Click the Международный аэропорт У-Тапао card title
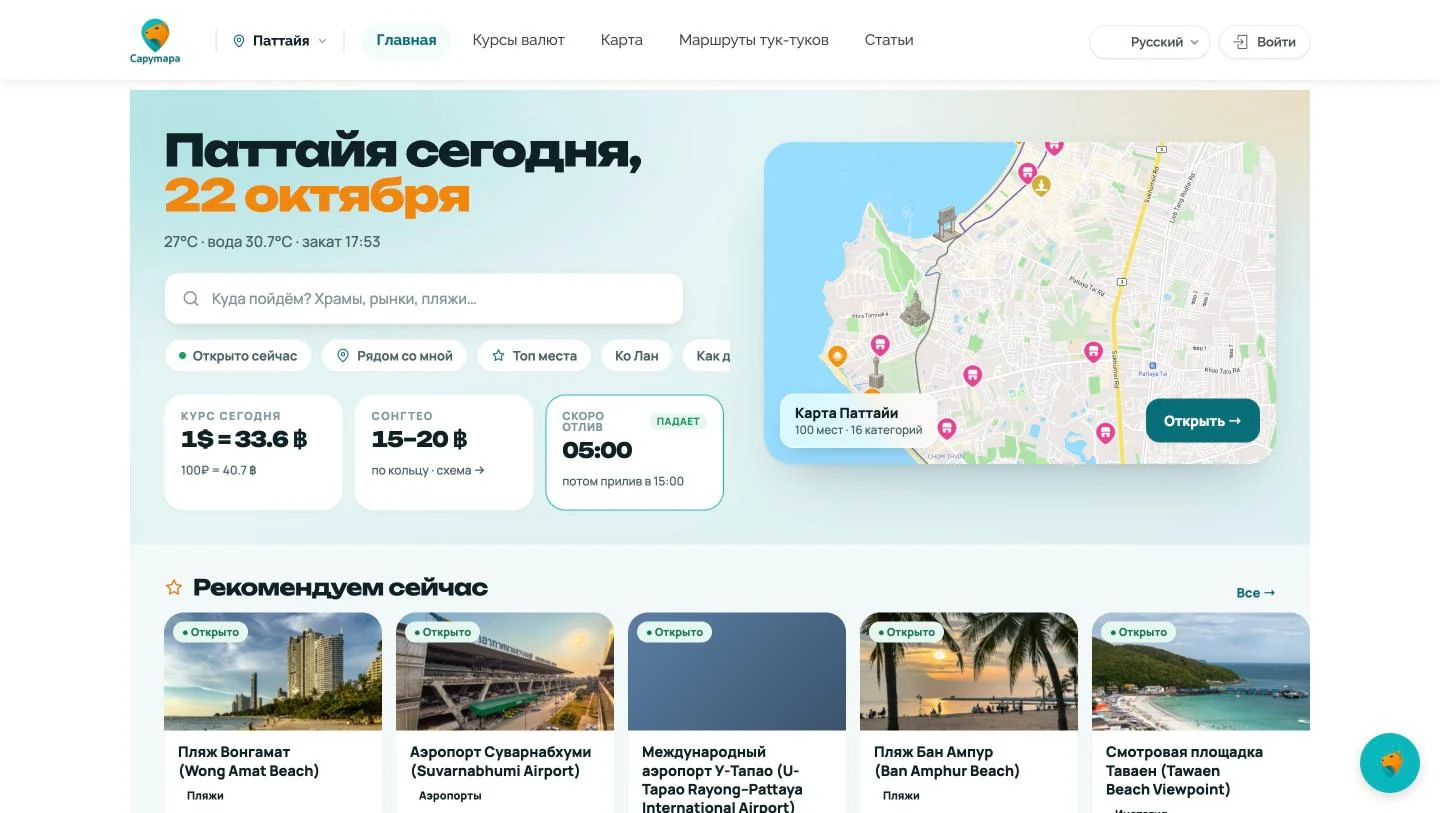 tap(722, 779)
